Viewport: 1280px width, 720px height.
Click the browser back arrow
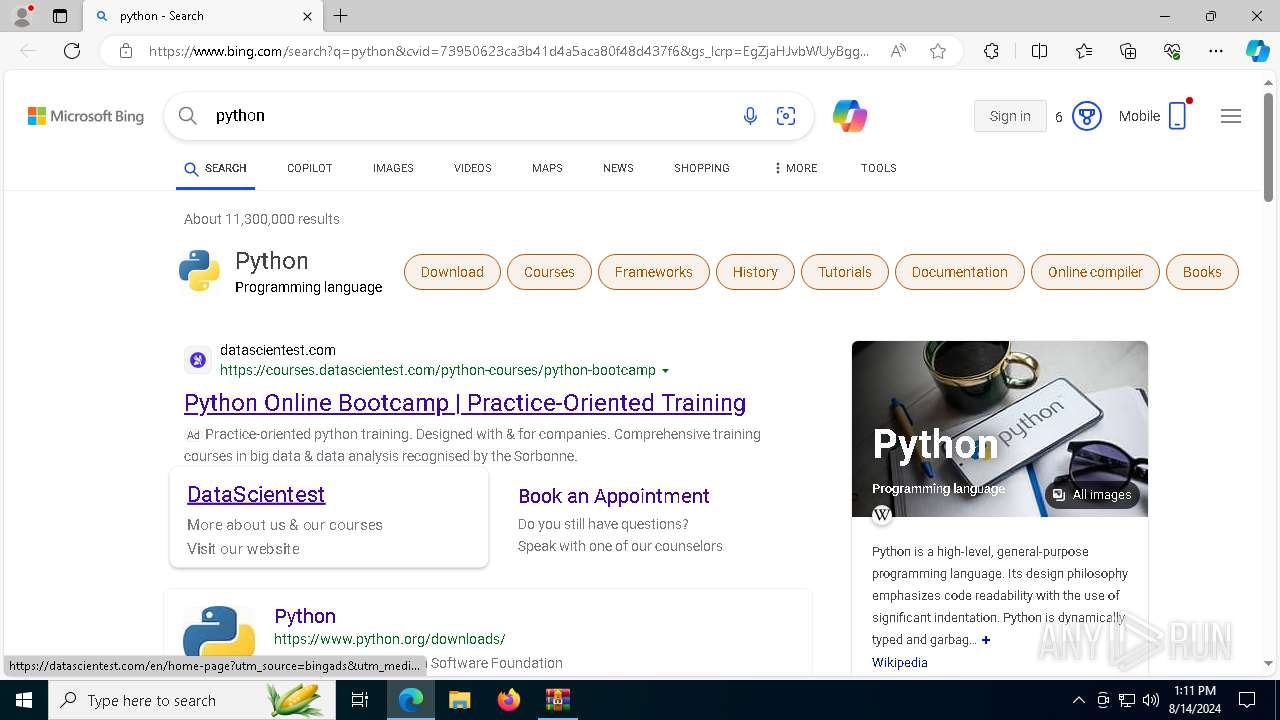[28, 51]
